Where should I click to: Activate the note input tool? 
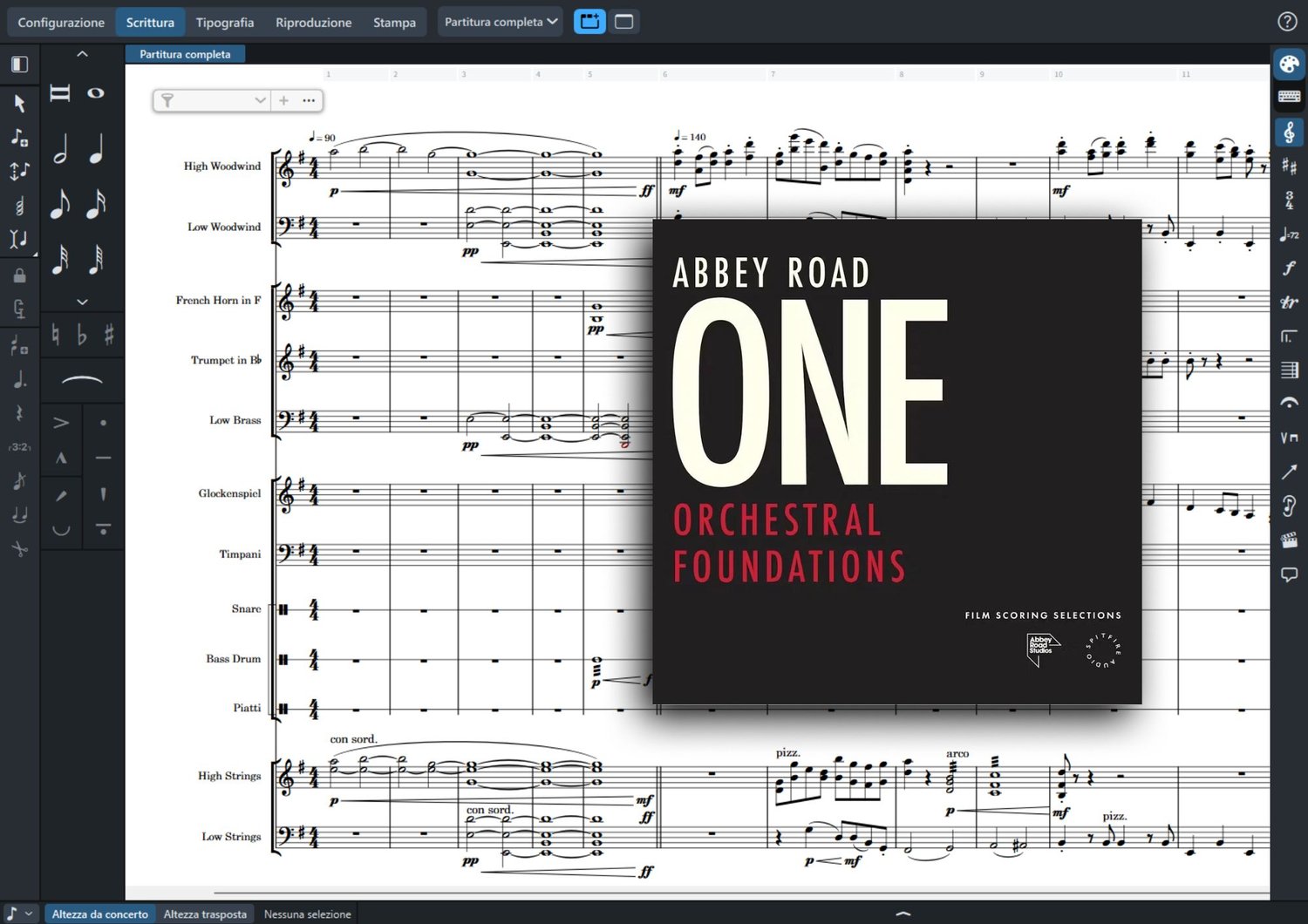click(19, 138)
